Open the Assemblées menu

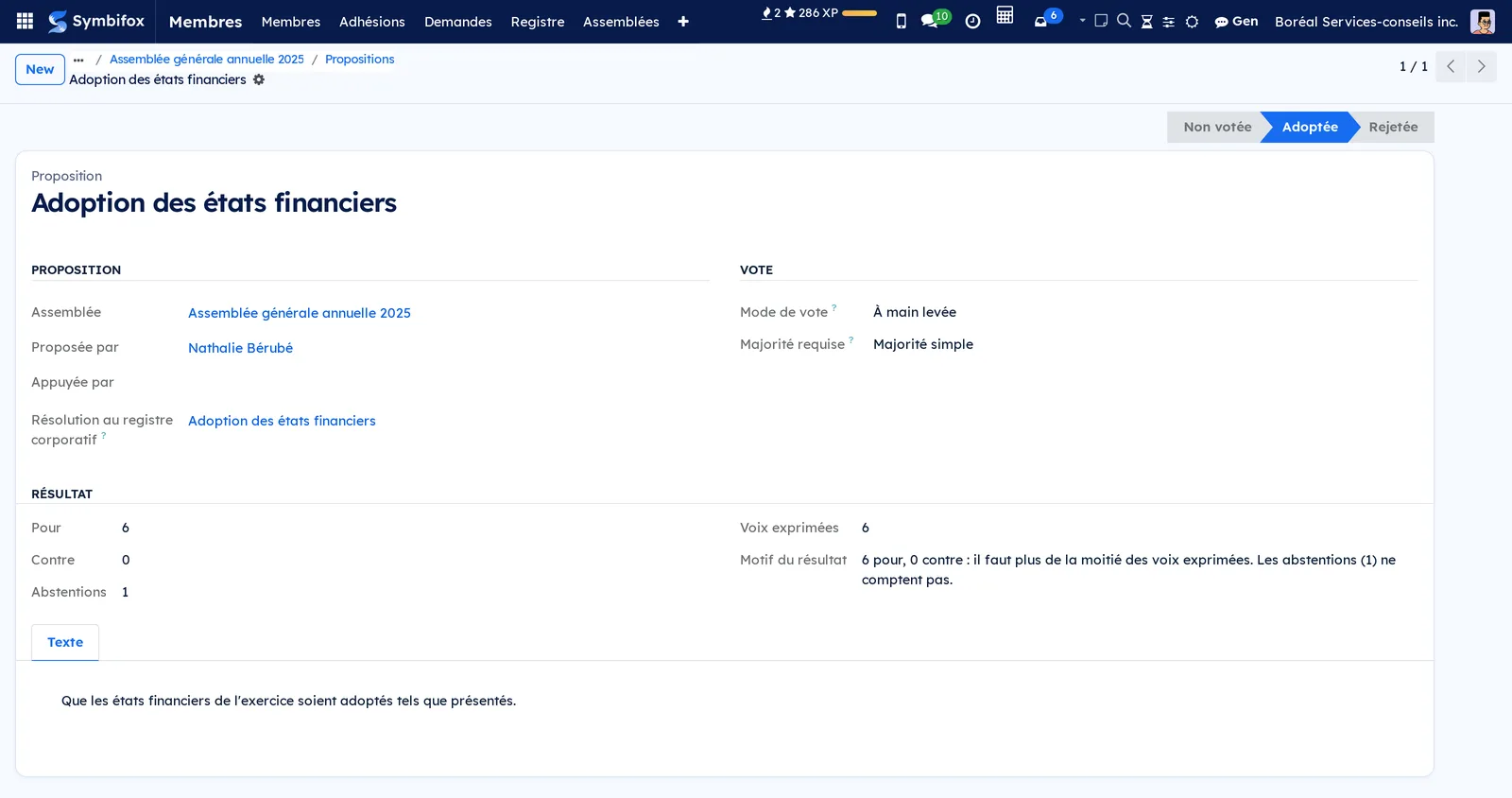point(621,22)
